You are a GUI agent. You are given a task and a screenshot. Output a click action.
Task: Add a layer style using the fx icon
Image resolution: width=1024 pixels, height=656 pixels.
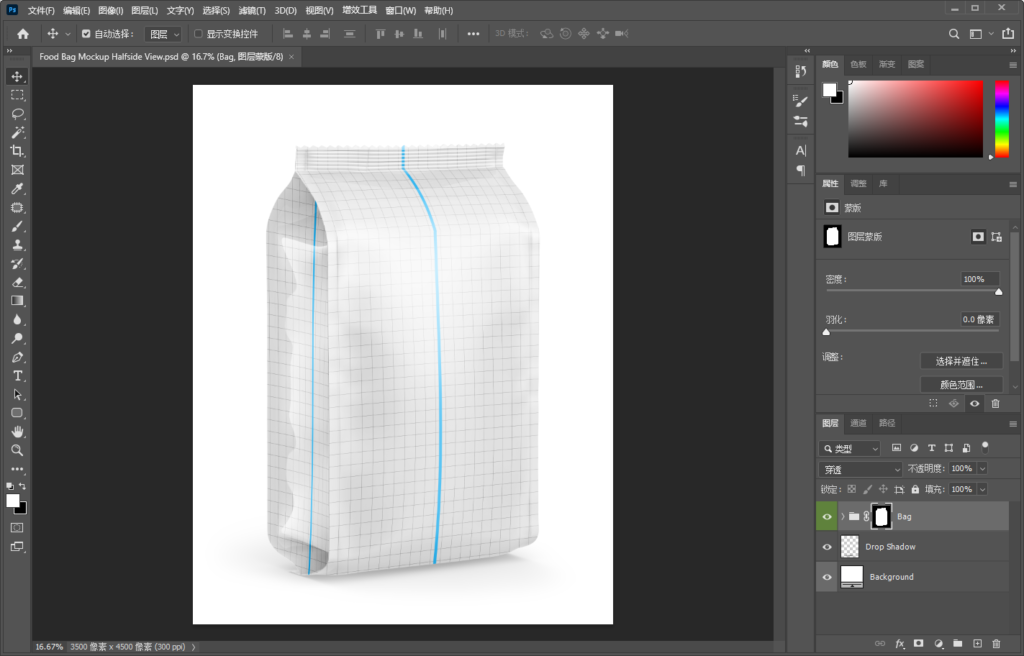[899, 644]
